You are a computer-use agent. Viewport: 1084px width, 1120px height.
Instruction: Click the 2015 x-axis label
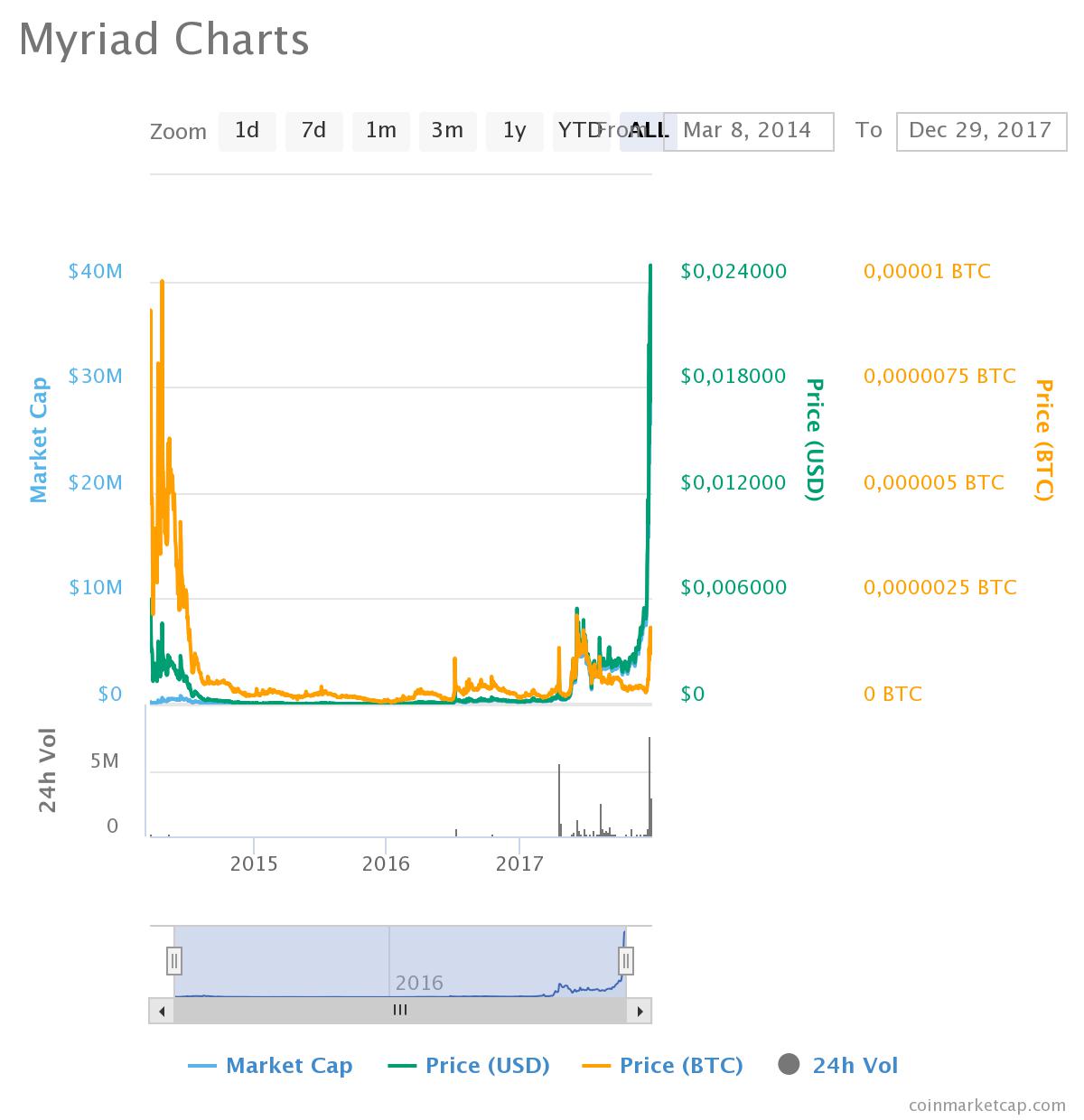[x=254, y=863]
